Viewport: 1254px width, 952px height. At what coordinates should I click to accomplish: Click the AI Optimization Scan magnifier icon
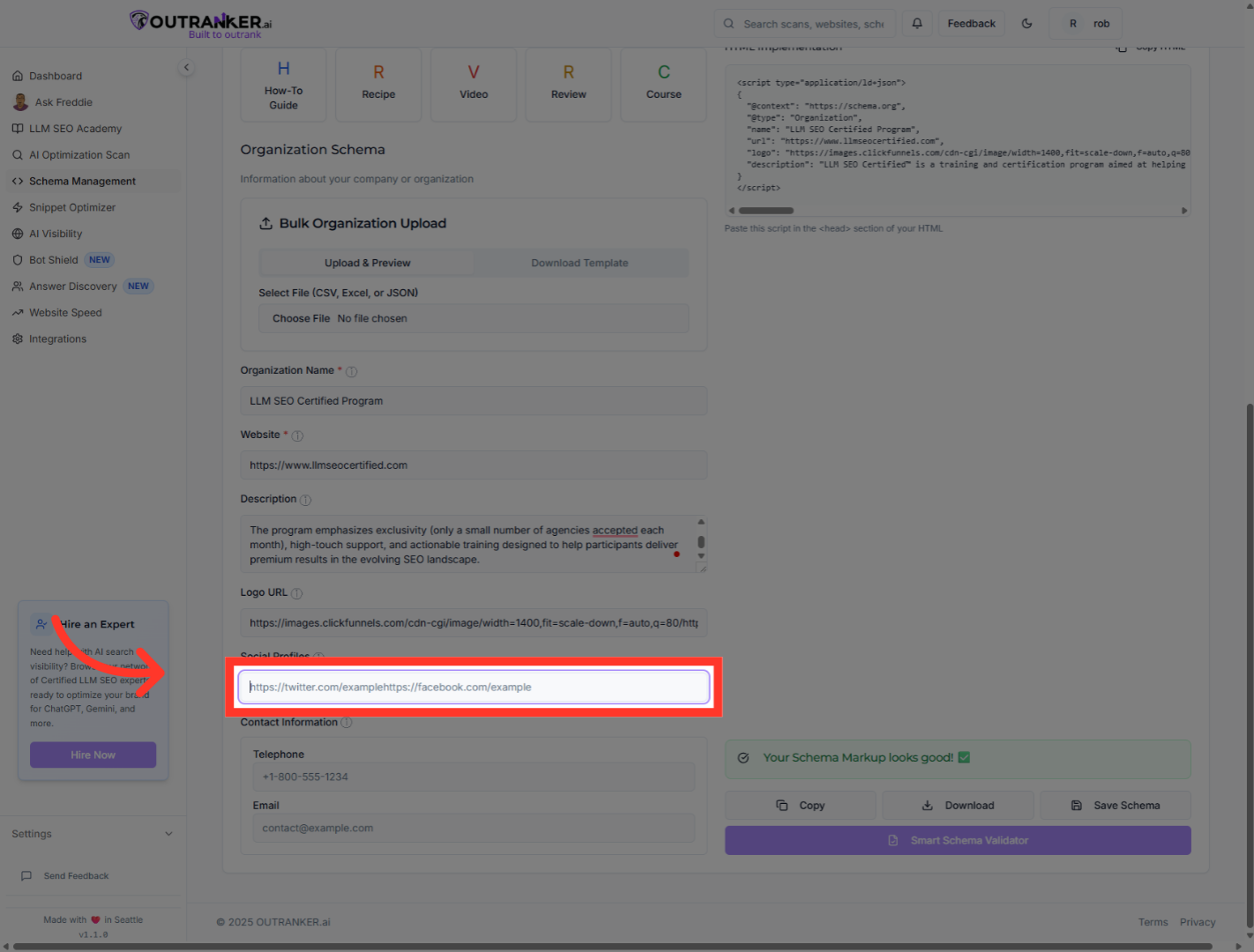click(18, 155)
